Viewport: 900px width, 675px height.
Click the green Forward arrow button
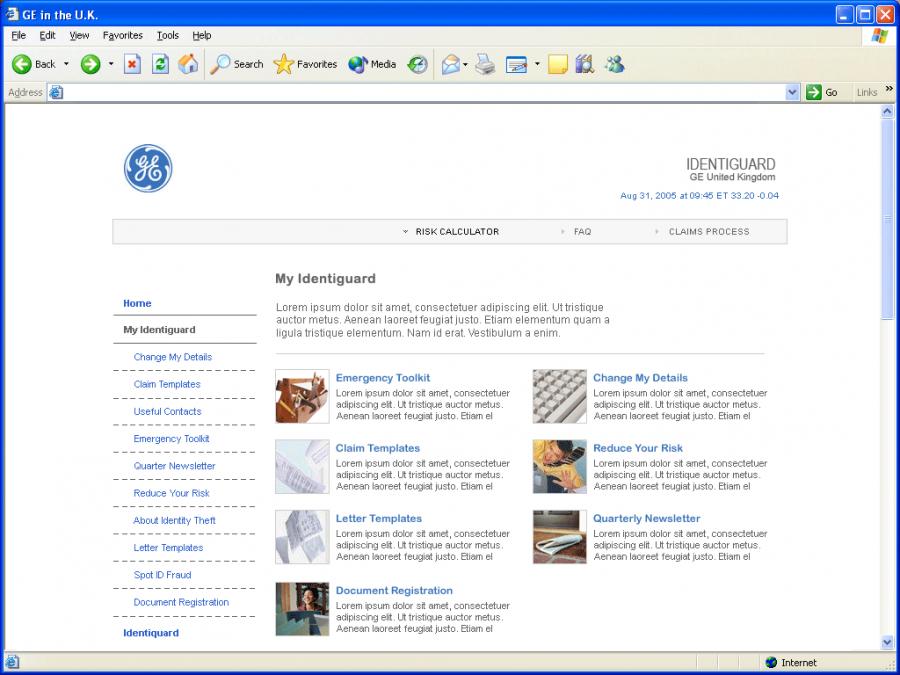90,64
